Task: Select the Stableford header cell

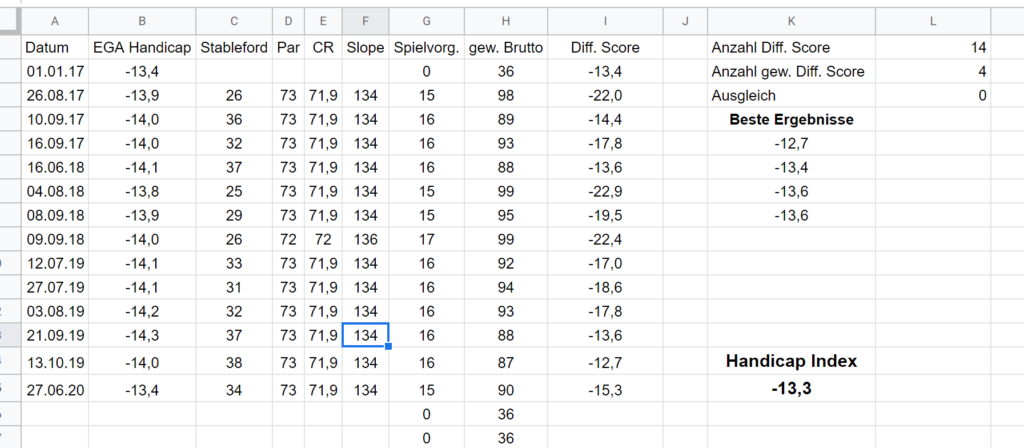Action: tap(234, 48)
